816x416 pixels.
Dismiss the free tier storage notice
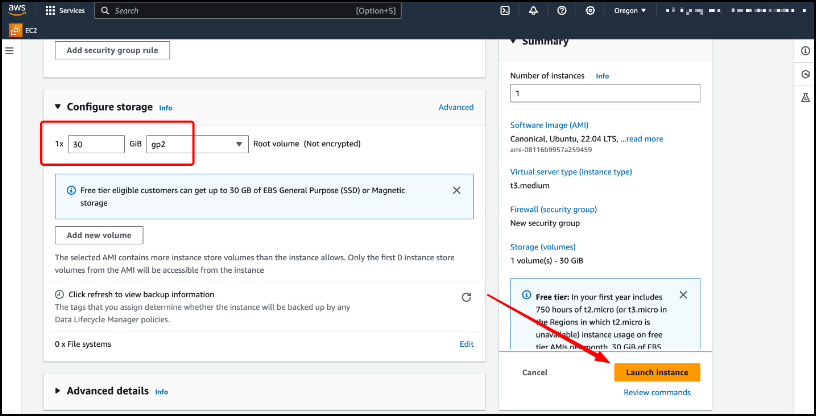tap(456, 191)
